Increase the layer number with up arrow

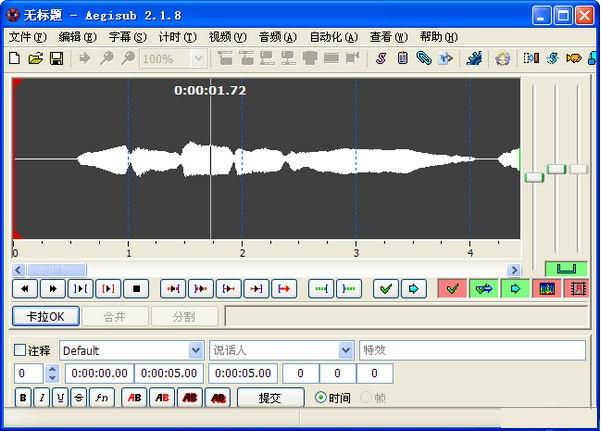point(52,369)
